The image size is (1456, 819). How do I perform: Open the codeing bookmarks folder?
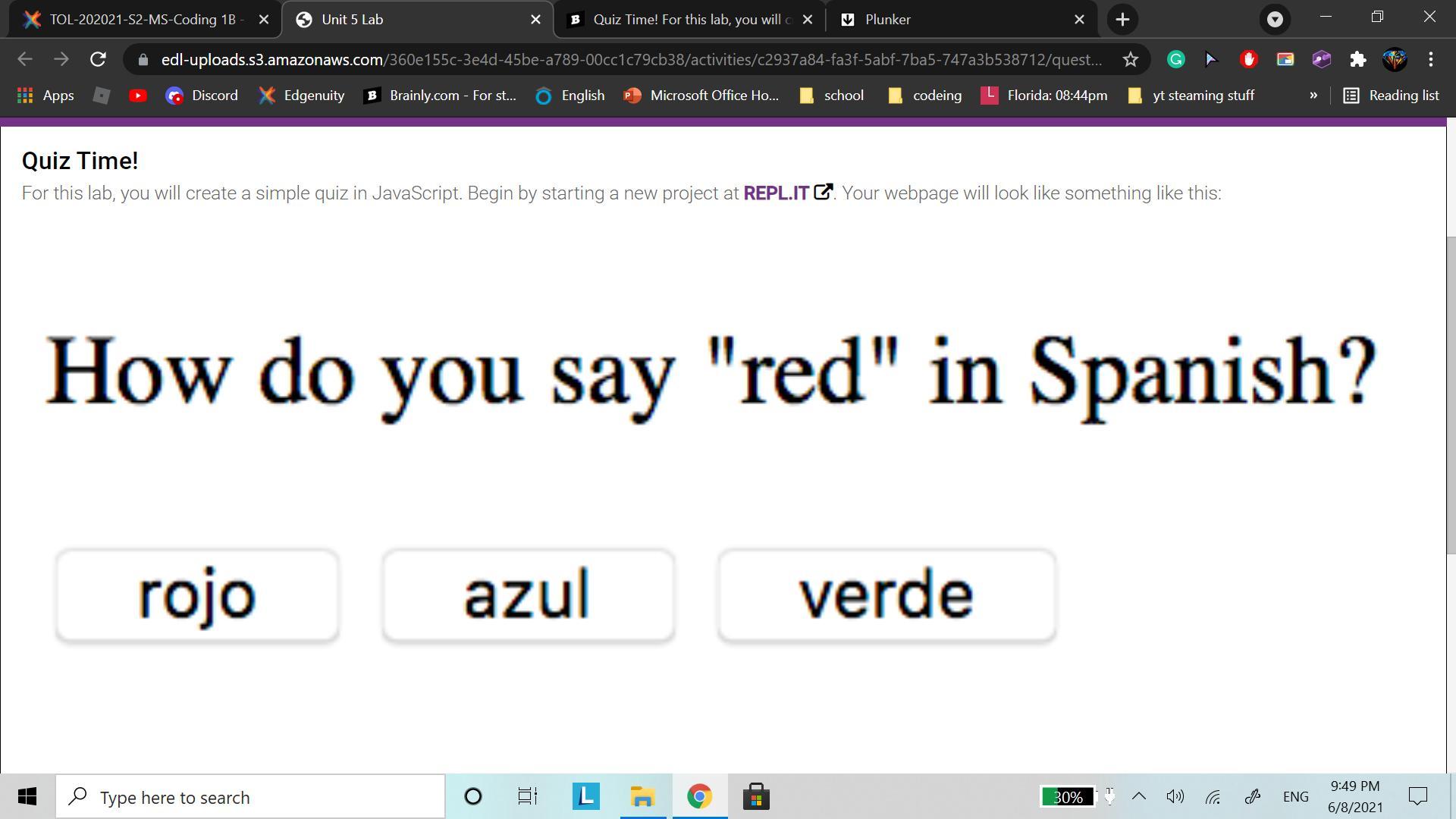pyautogui.click(x=925, y=96)
